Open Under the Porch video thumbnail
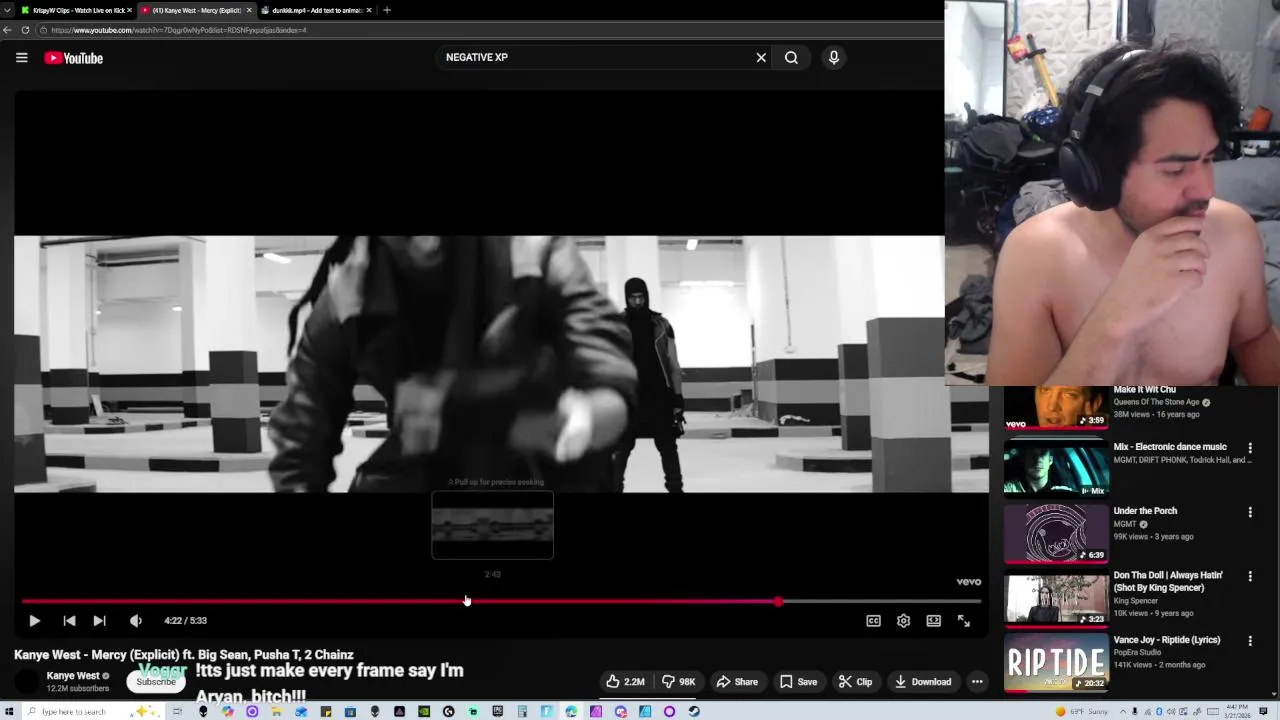 pyautogui.click(x=1056, y=534)
